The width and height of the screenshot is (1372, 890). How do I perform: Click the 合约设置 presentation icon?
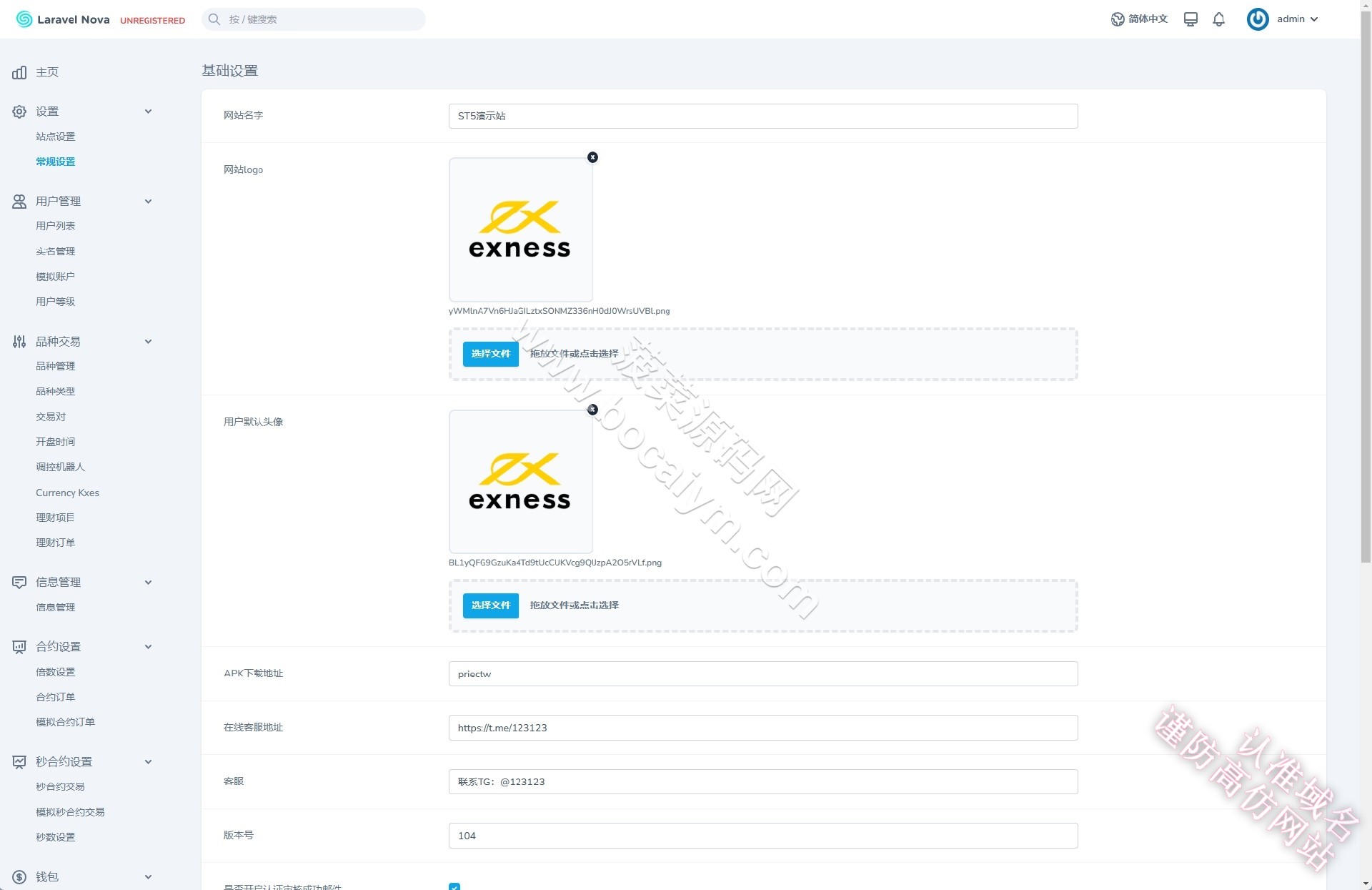coord(19,647)
